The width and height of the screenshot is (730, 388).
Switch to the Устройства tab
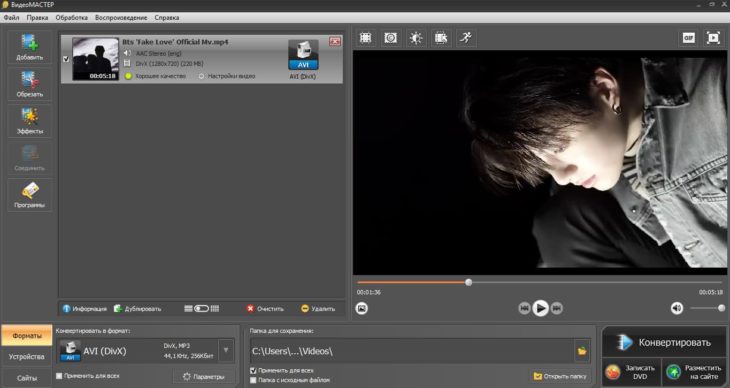coord(27,357)
